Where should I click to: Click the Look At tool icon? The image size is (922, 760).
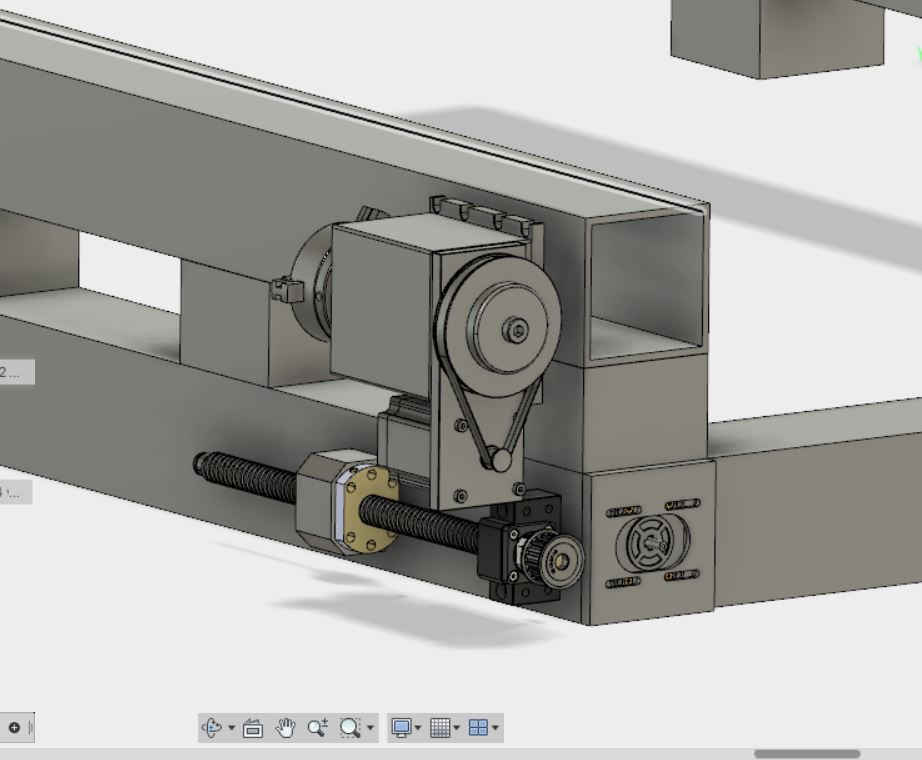point(253,728)
